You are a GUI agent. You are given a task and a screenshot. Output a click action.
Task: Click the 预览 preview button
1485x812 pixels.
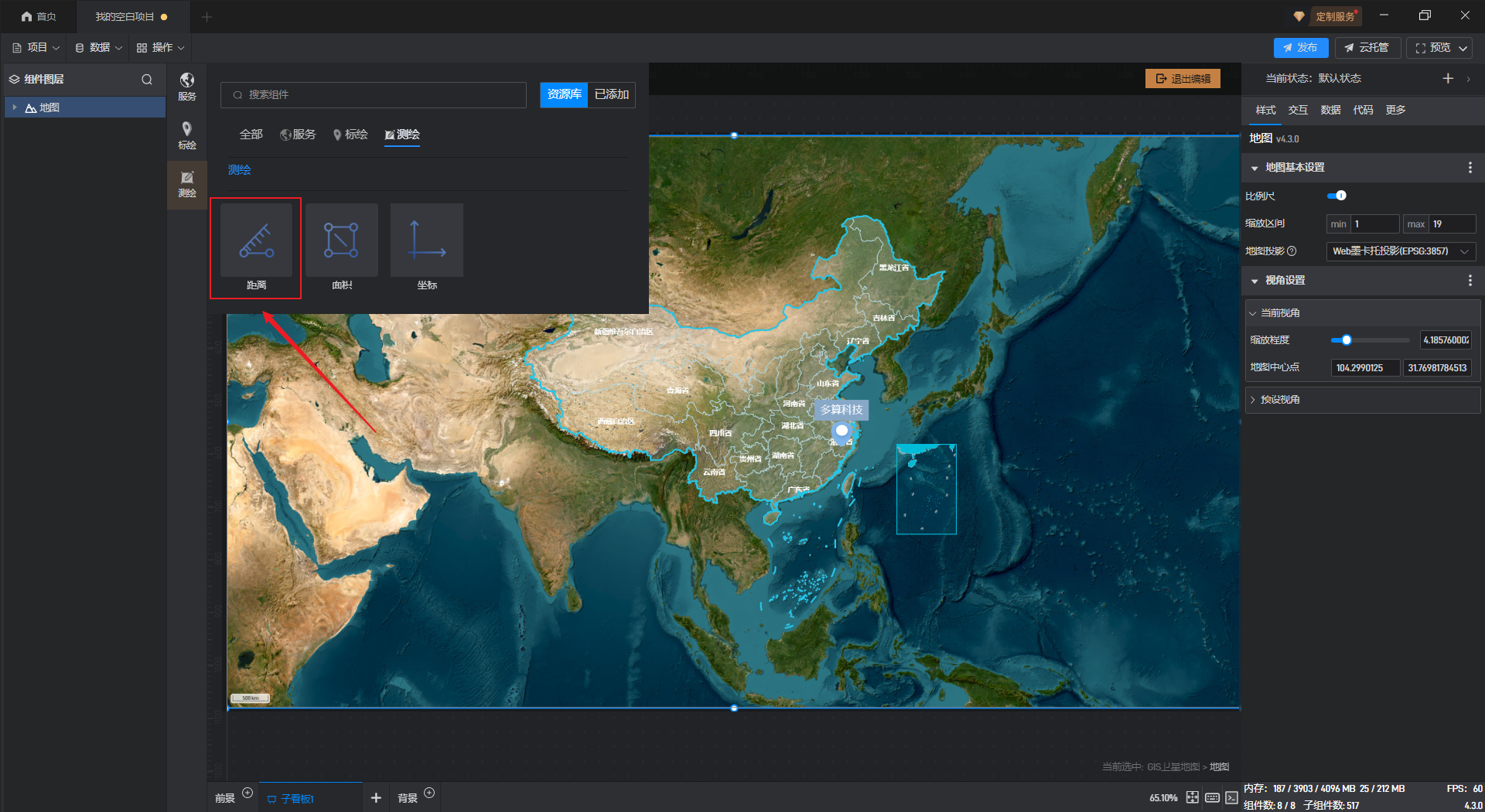coord(1432,48)
